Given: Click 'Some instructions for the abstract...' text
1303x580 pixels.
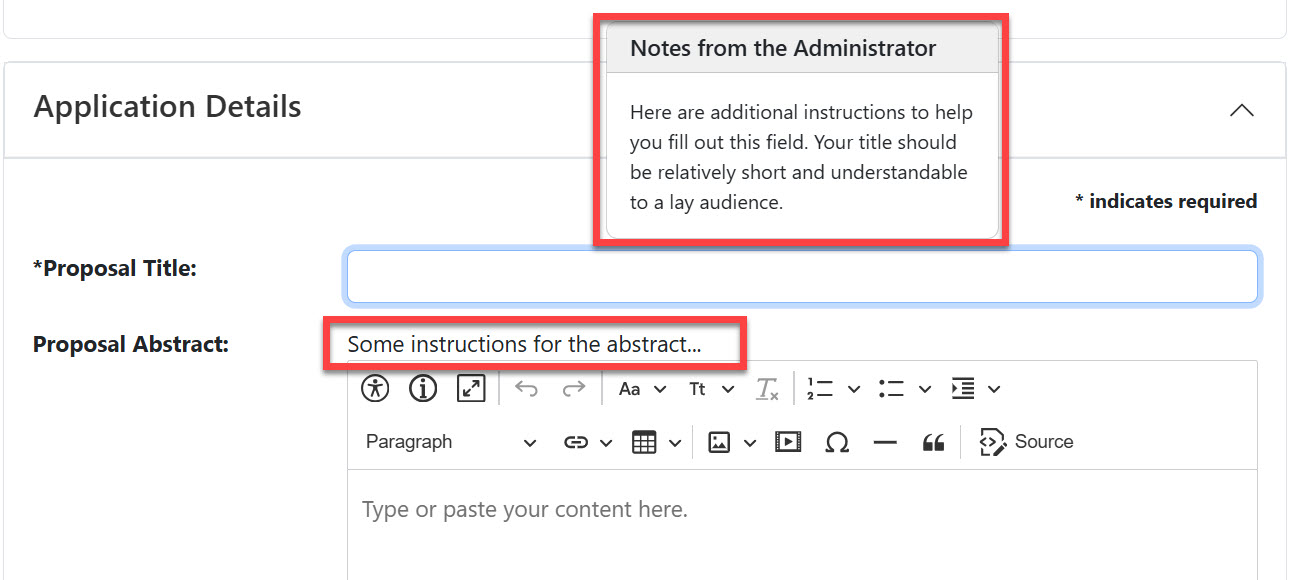Looking at the screenshot, I should 524,345.
